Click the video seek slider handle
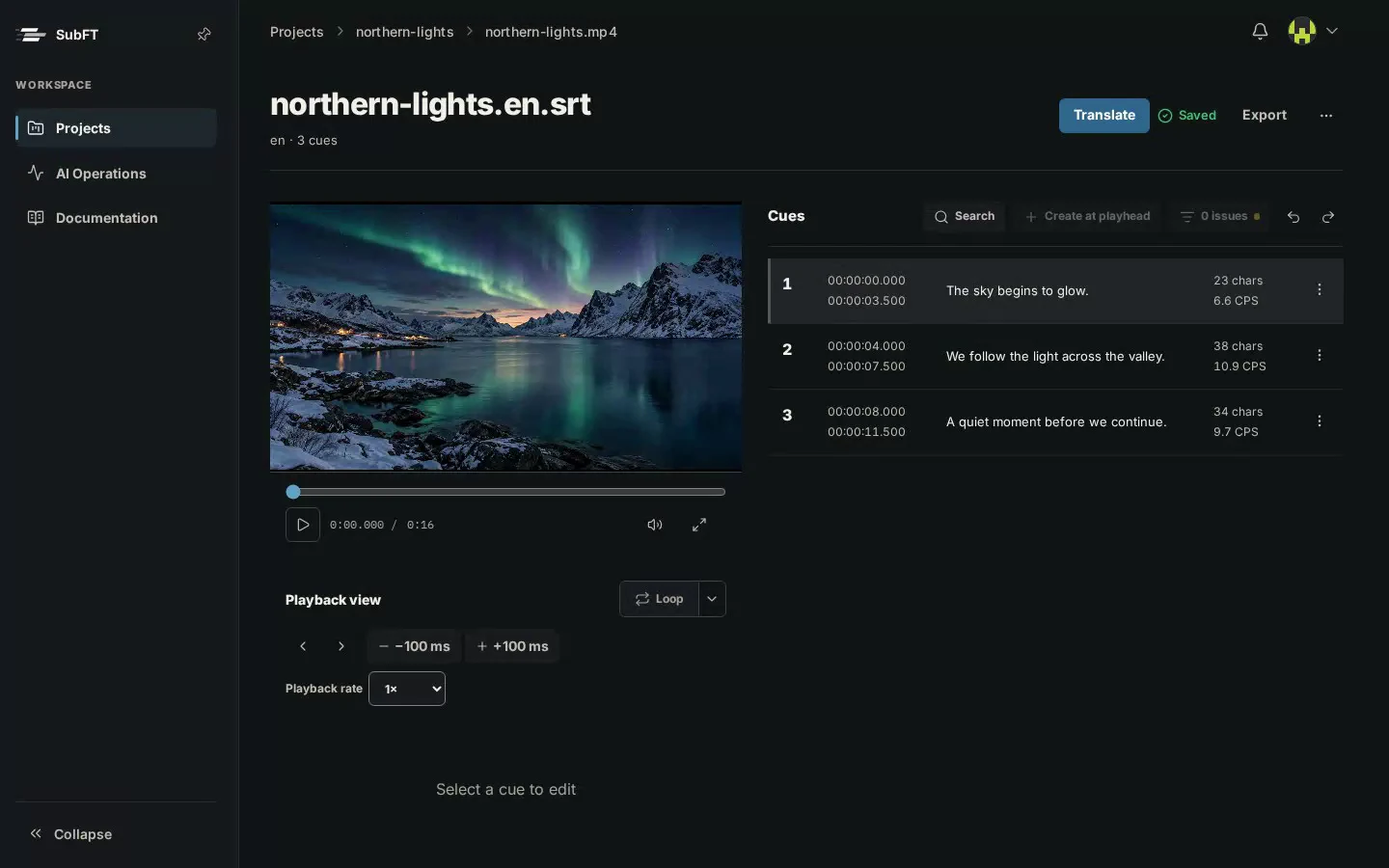 click(x=293, y=492)
